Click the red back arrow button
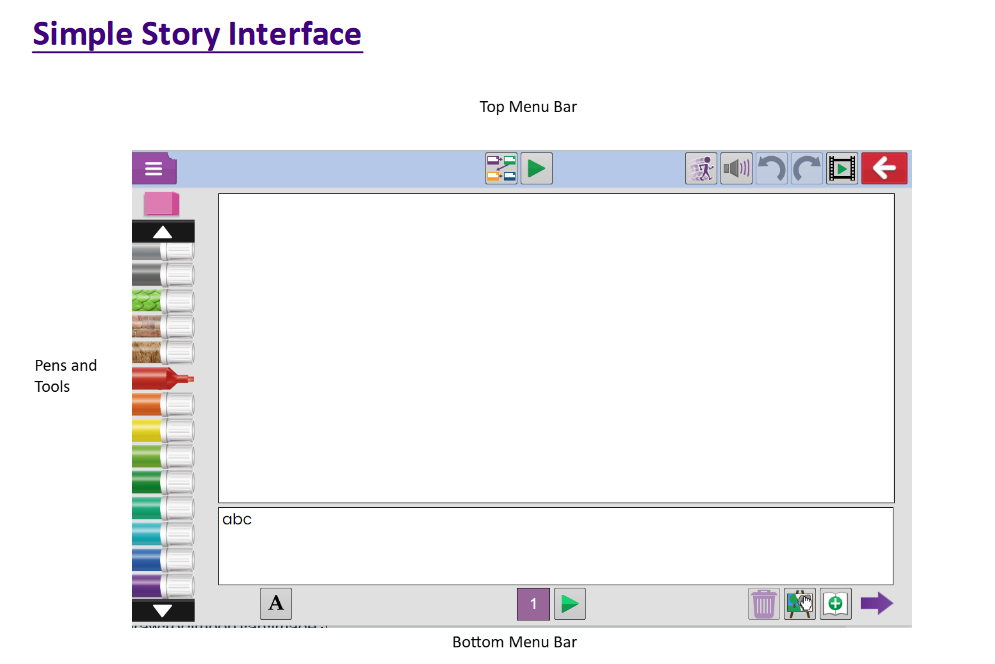This screenshot has height=664, width=995. pyautogui.click(x=884, y=168)
